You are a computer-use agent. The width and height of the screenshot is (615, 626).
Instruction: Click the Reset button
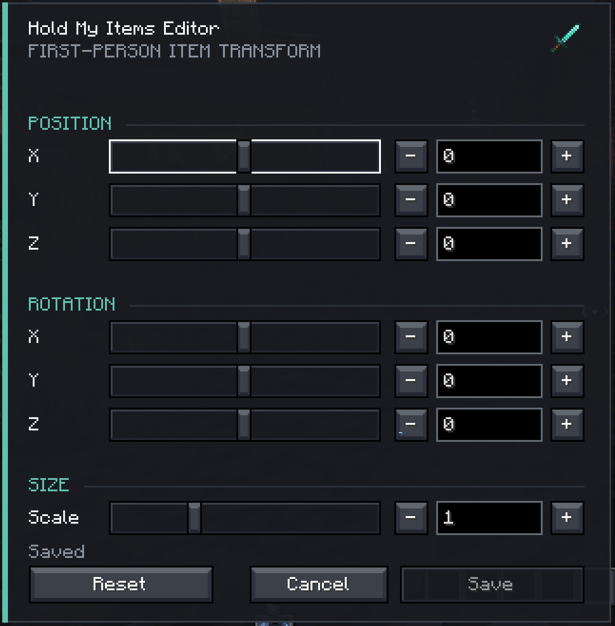pyautogui.click(x=121, y=584)
